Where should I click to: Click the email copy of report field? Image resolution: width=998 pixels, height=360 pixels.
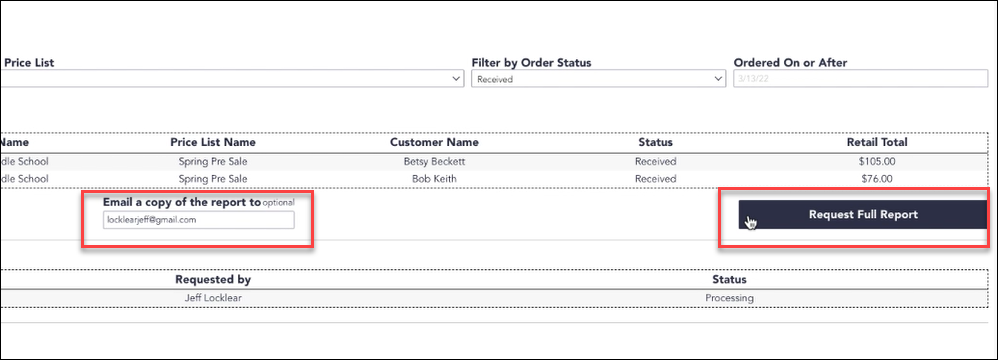coord(199,220)
